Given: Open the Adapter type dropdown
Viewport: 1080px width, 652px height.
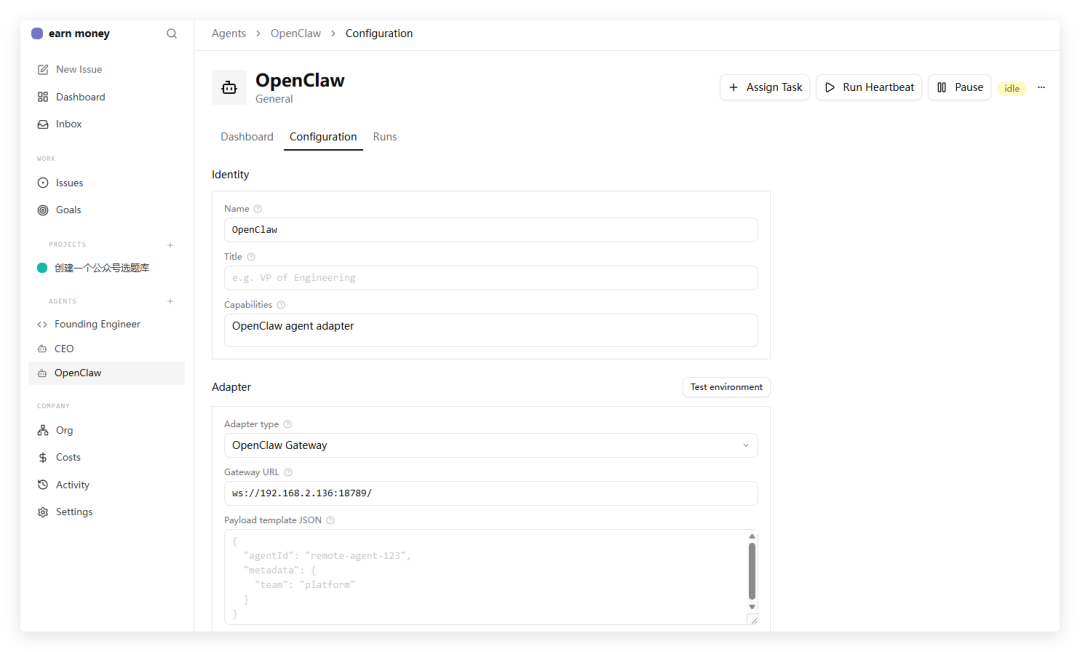Looking at the screenshot, I should [490, 445].
